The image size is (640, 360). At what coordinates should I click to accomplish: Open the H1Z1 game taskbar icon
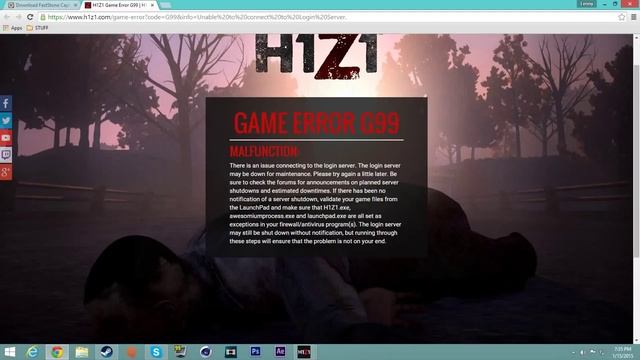[304, 352]
